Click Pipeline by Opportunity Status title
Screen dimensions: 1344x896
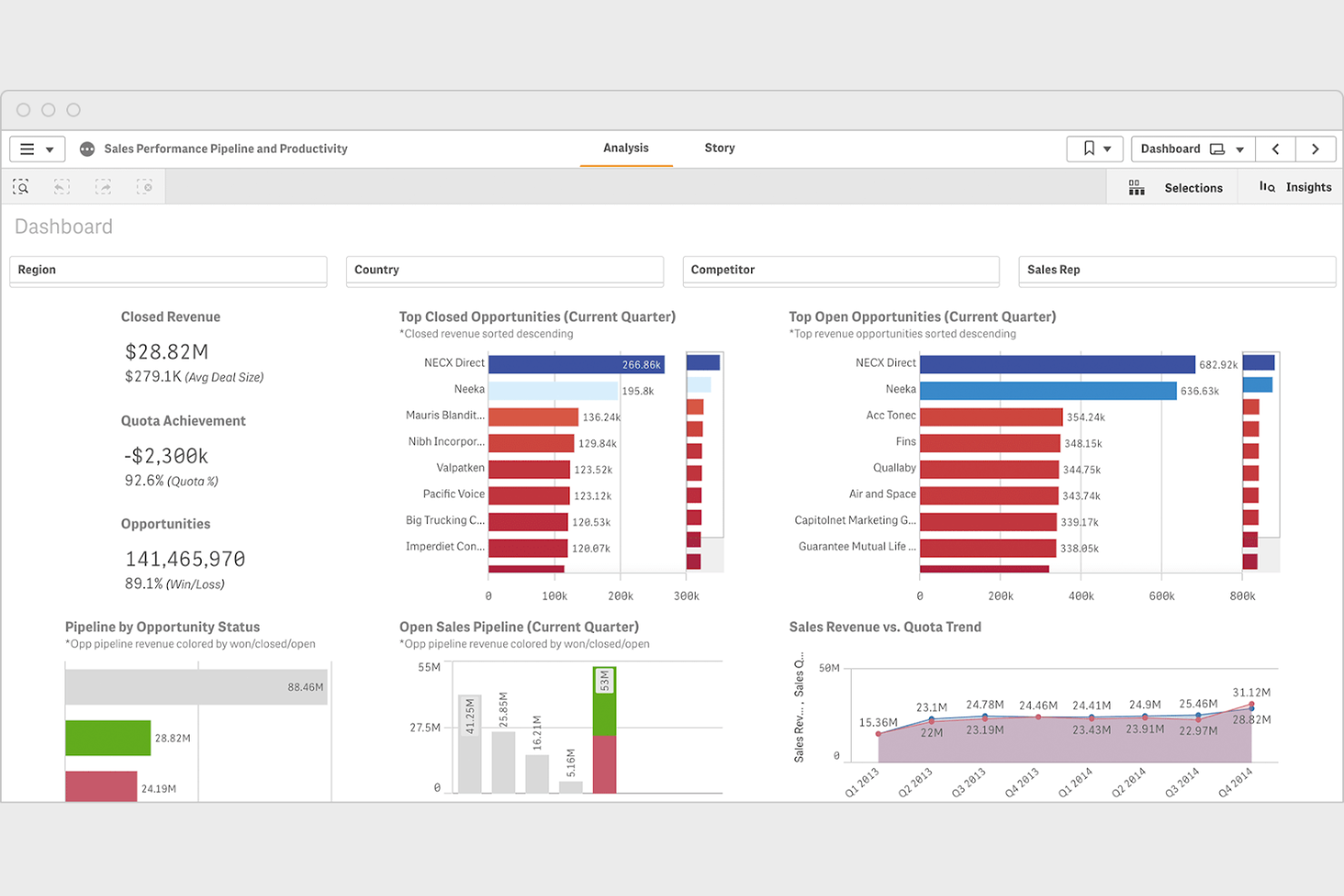click(163, 627)
